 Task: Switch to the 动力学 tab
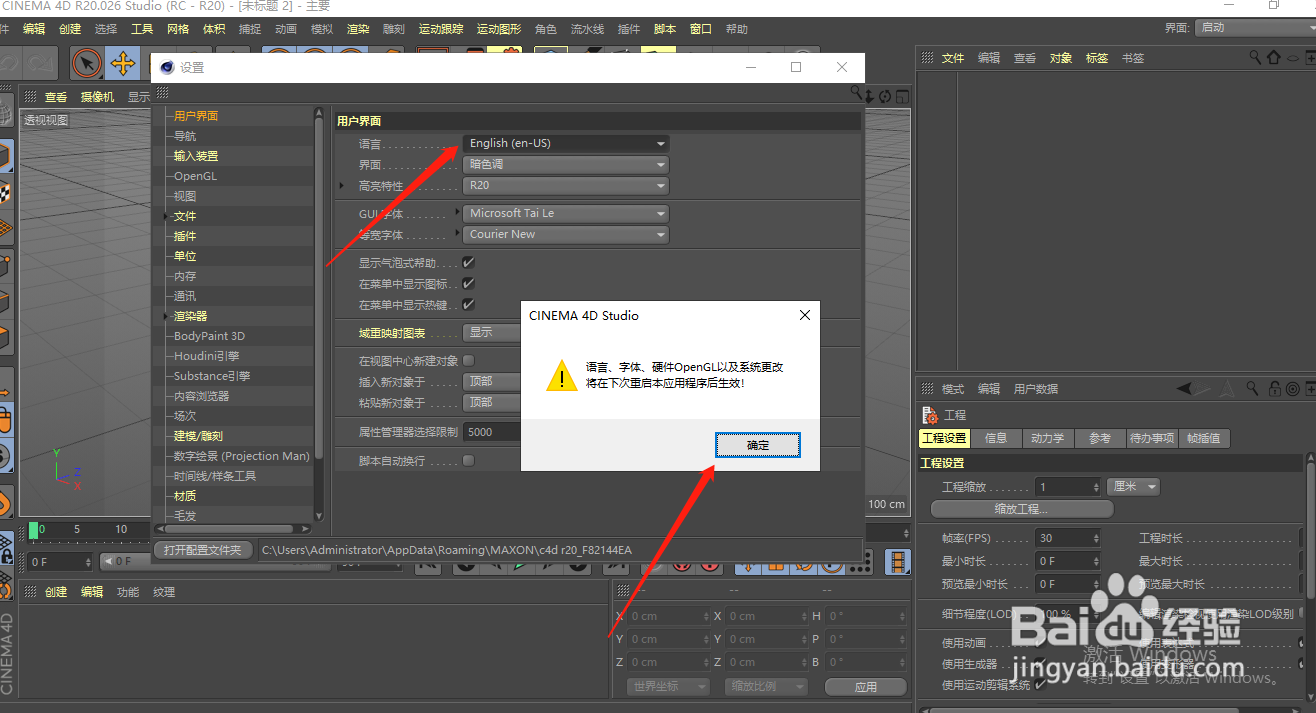coord(1047,438)
